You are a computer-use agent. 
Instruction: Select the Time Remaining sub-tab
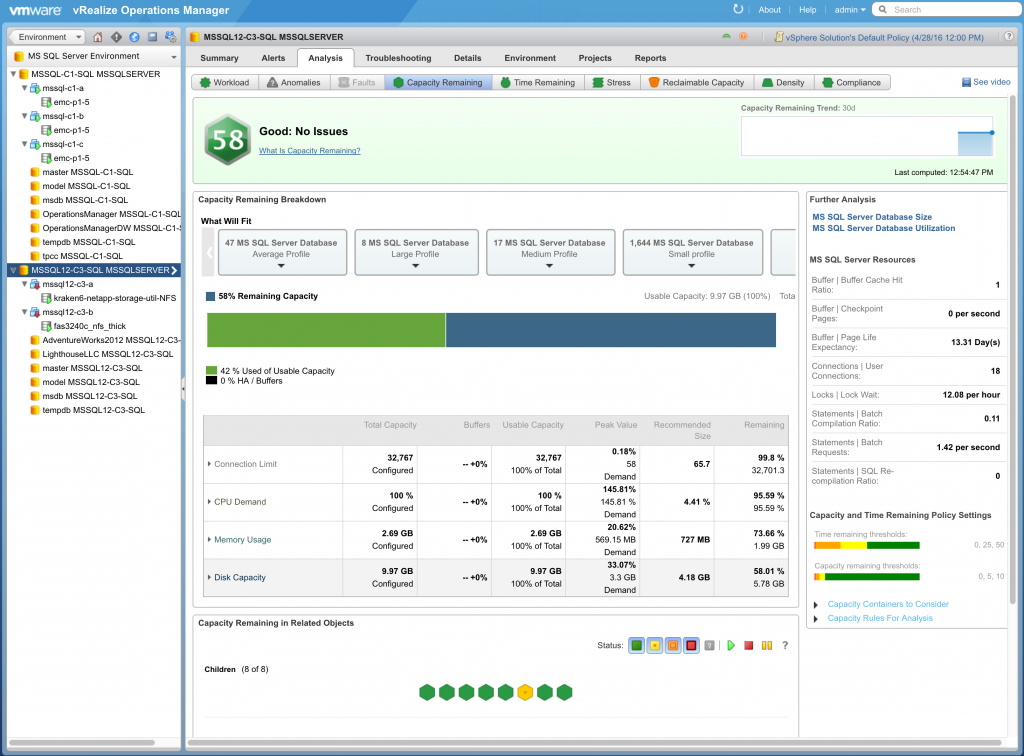(x=537, y=83)
